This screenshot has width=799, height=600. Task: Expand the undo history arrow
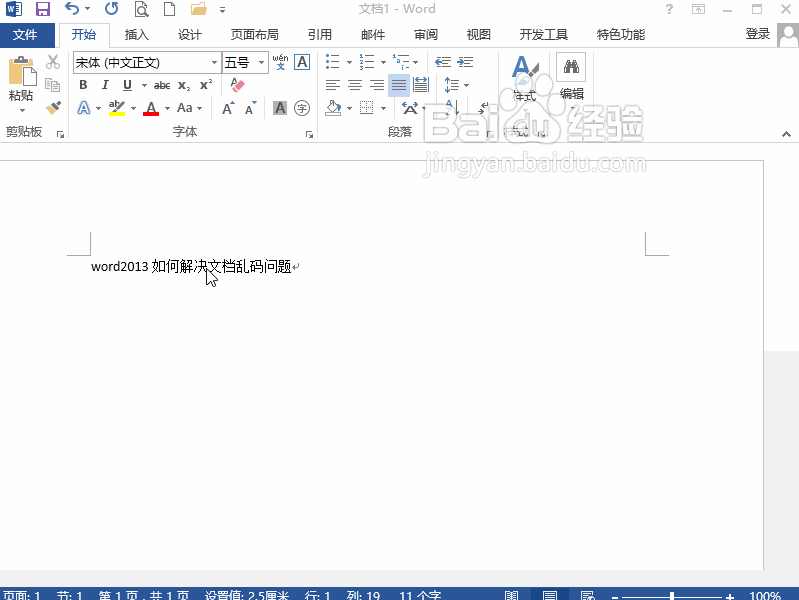coord(88,9)
